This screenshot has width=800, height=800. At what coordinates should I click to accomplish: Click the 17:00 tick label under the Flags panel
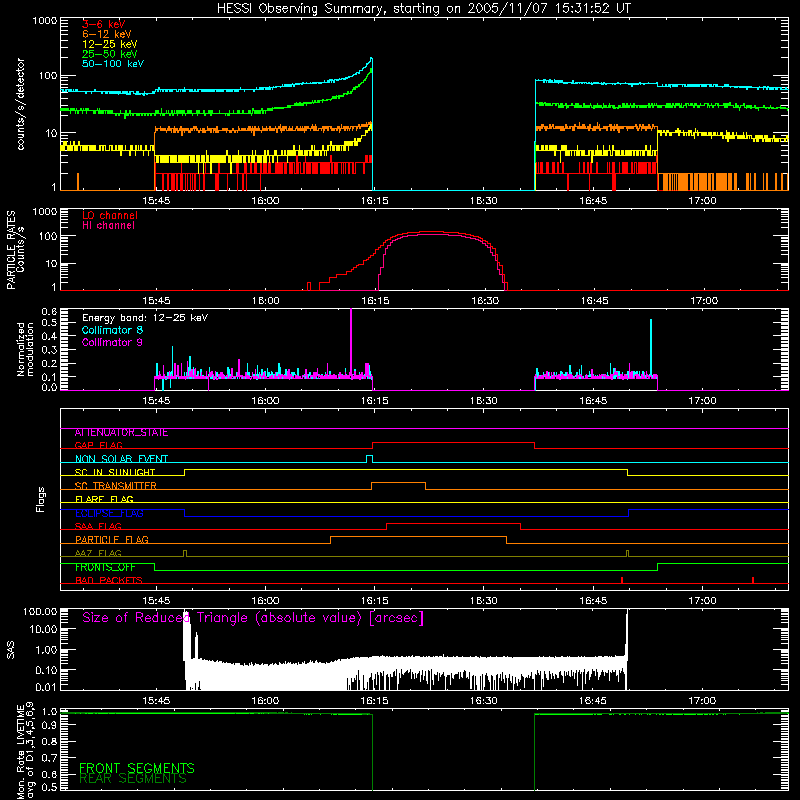[x=703, y=601]
